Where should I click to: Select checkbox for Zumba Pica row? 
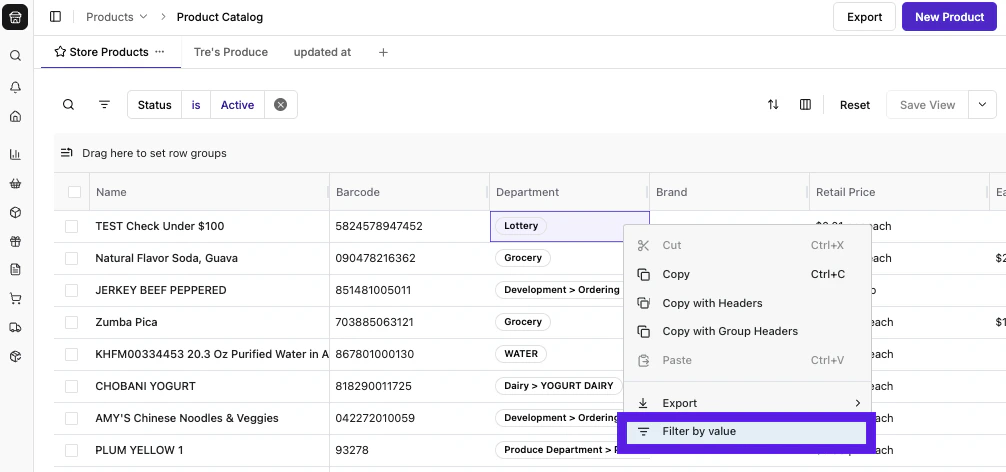click(x=72, y=322)
